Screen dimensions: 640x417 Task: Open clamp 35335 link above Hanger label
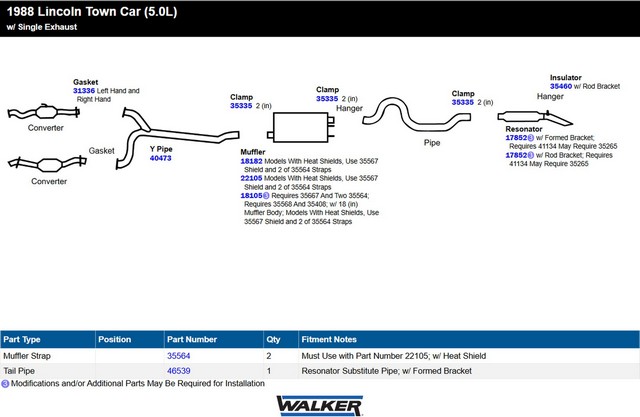[327, 98]
